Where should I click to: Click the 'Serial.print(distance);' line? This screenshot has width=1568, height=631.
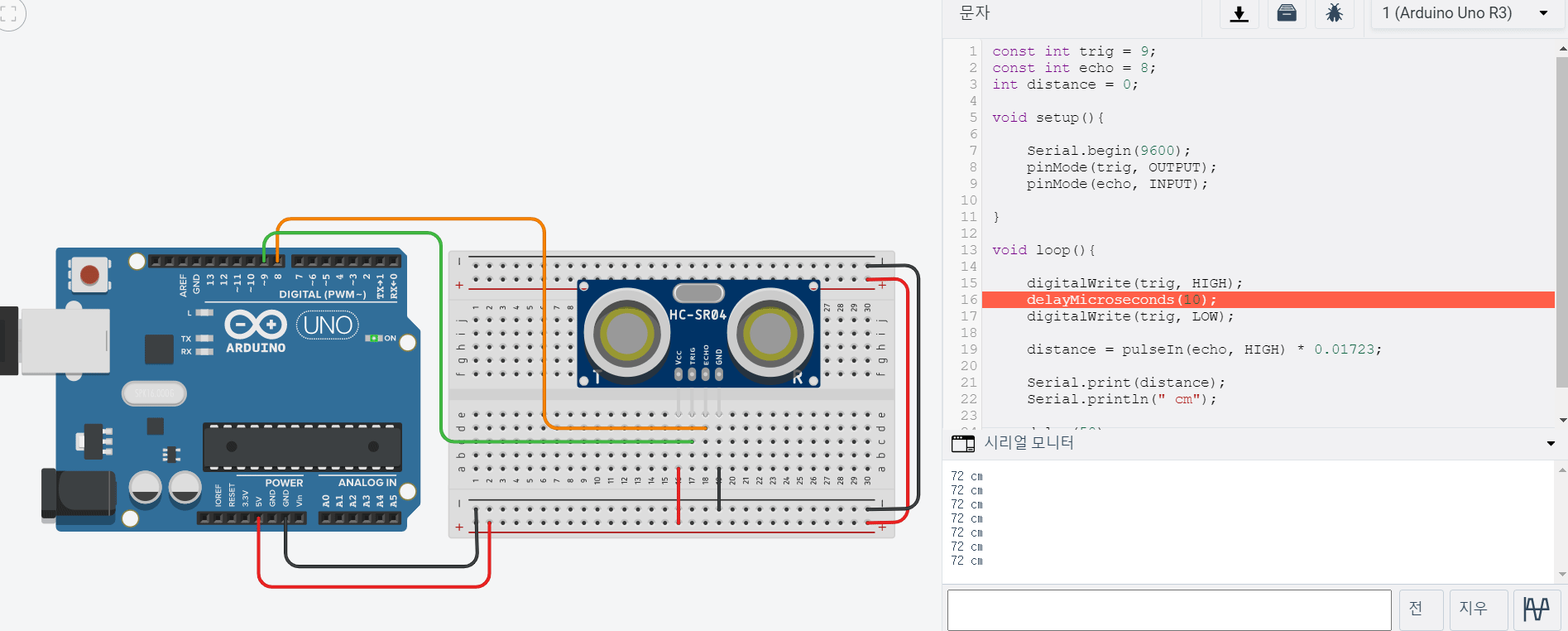[x=1126, y=383]
